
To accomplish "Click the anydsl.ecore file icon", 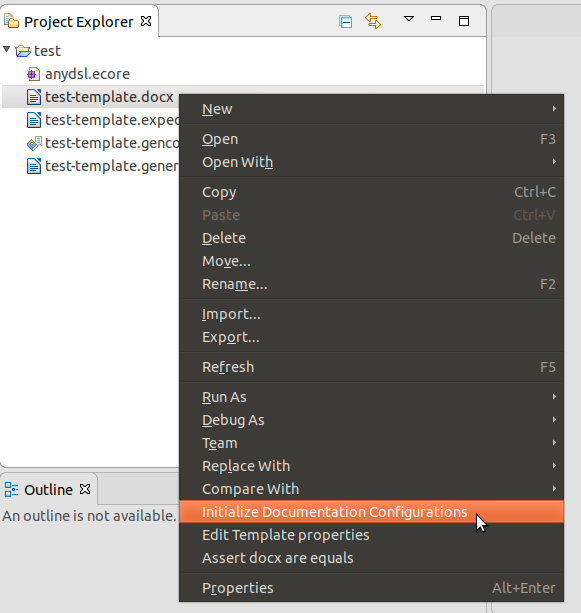I will point(33,74).
